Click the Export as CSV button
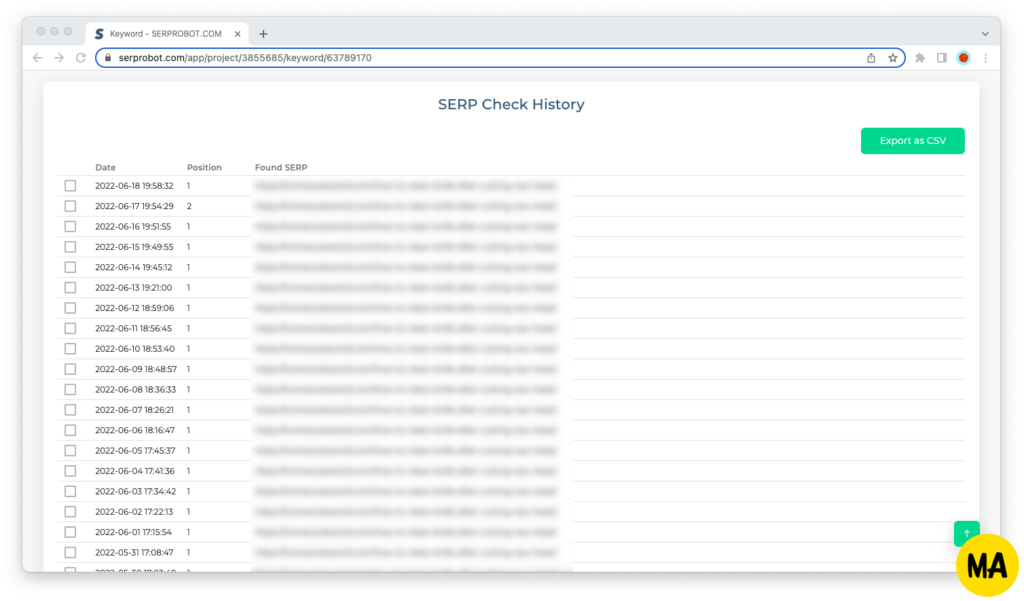This screenshot has width=1024, height=601. click(x=912, y=141)
